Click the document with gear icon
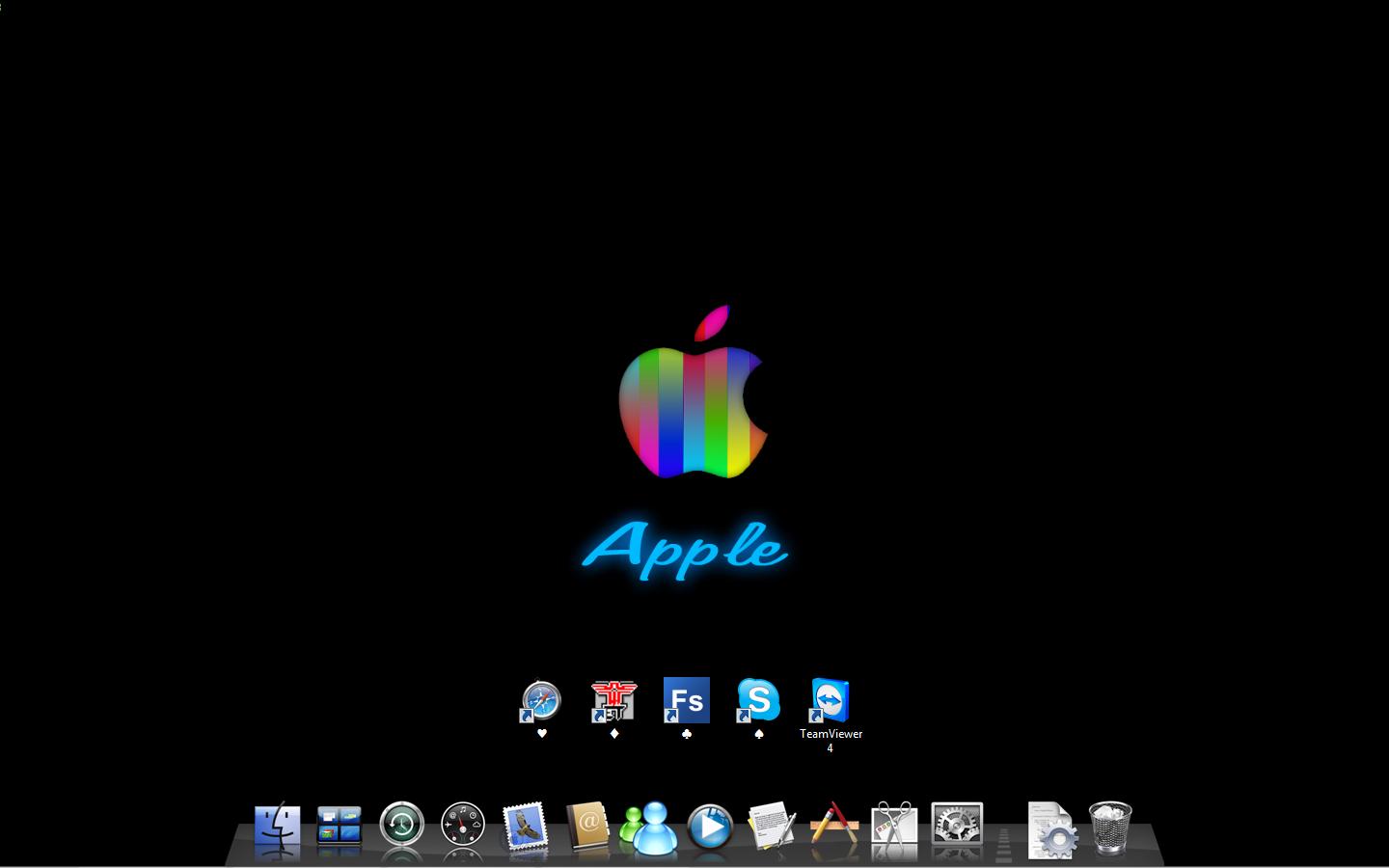 [1049, 829]
